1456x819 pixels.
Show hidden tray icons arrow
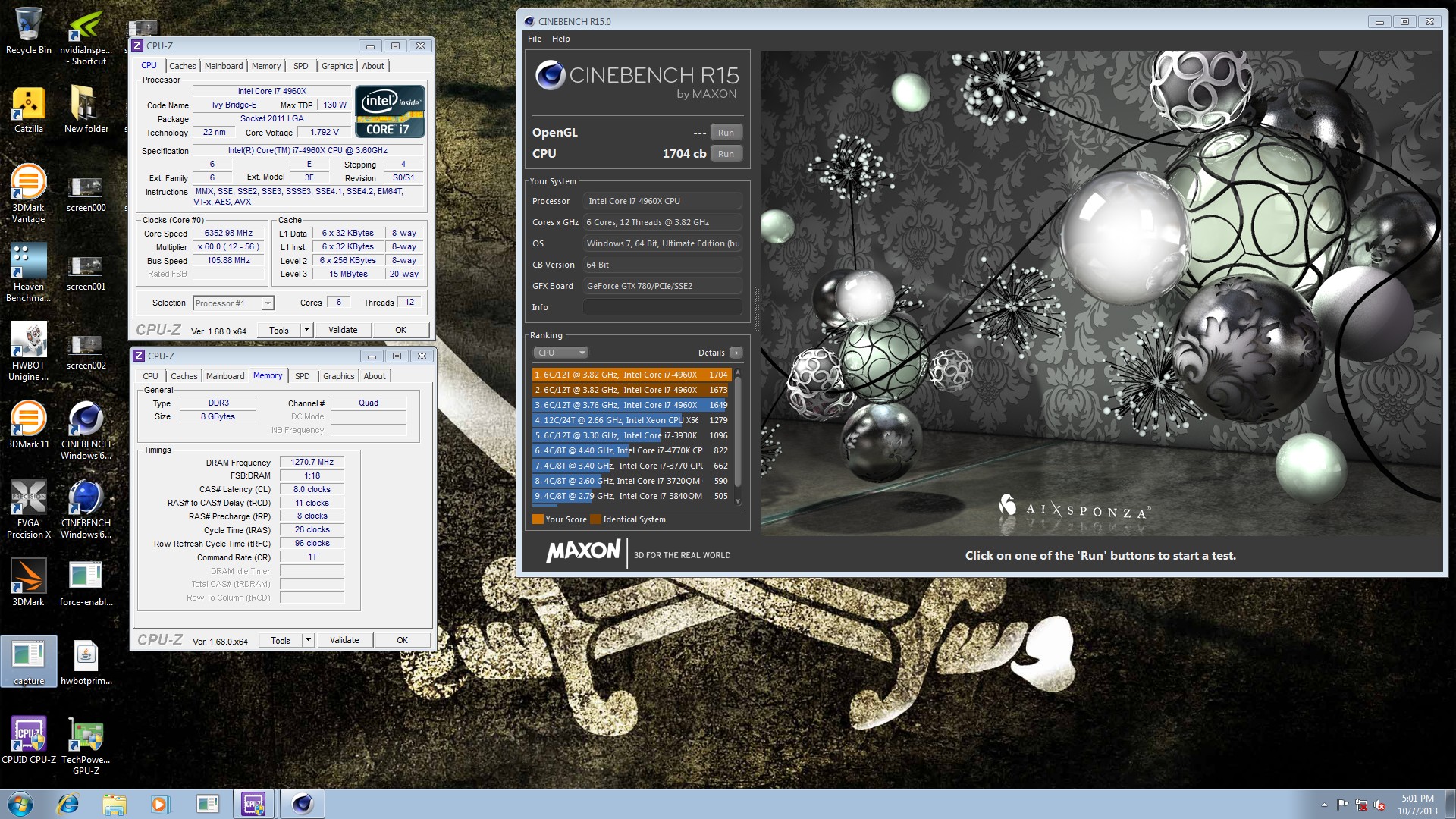point(1324,805)
